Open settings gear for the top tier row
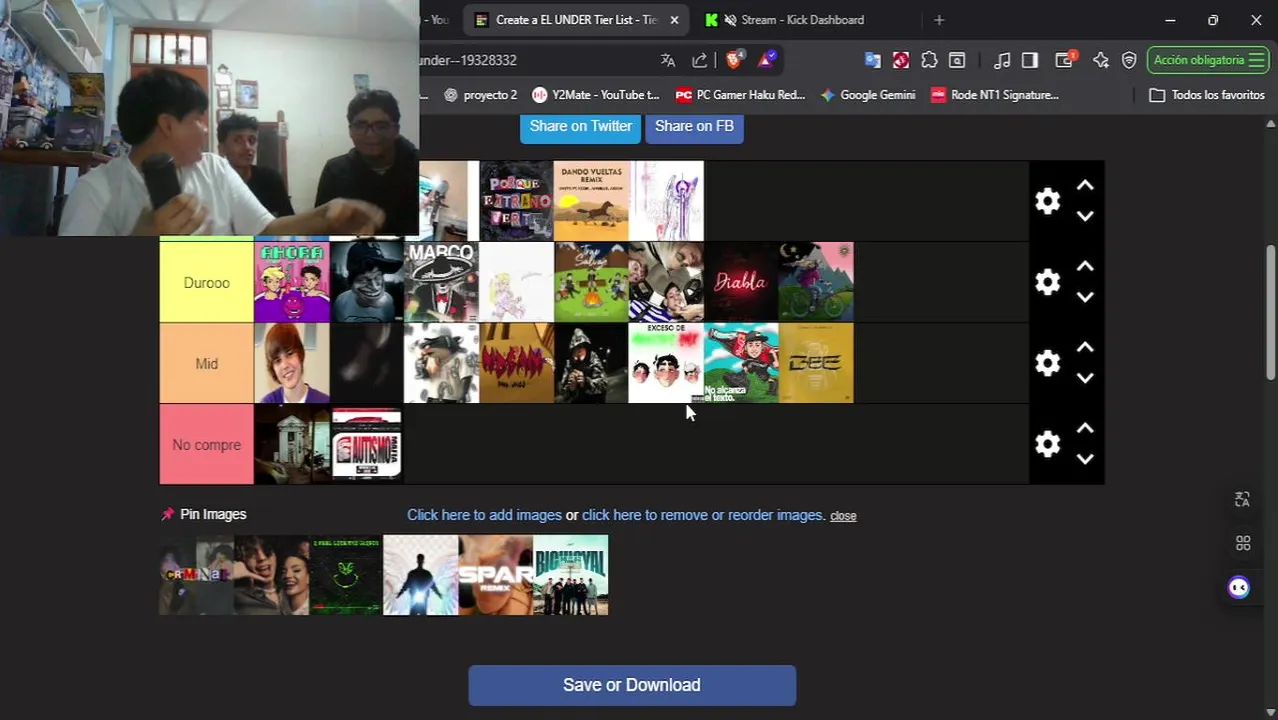Screen dimensions: 1278x720 pos(1047,201)
